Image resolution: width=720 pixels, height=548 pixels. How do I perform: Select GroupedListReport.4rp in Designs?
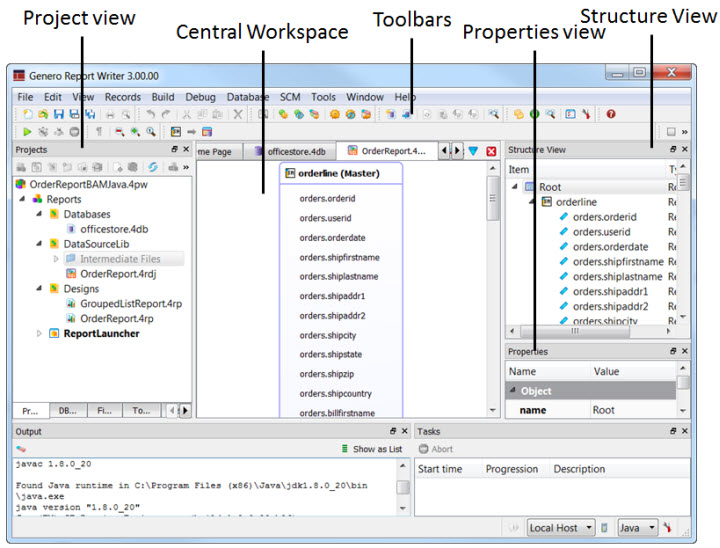click(131, 304)
